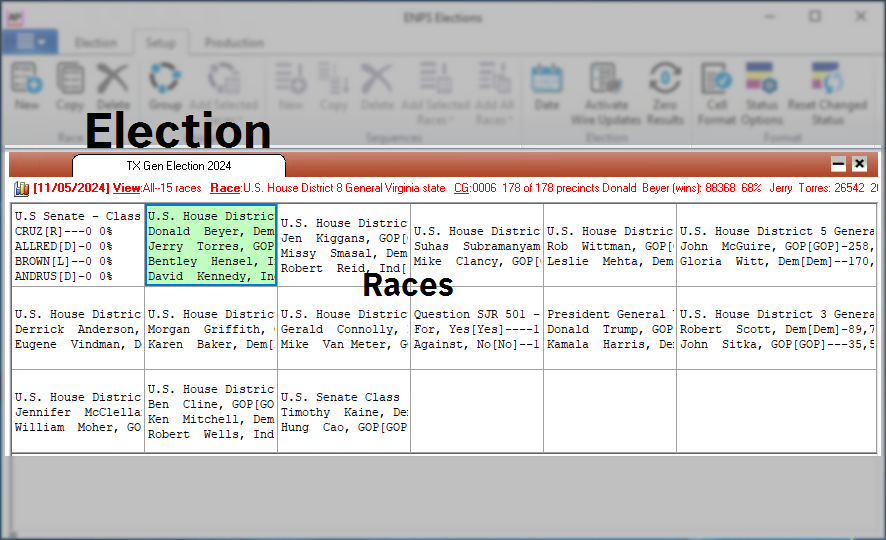Image resolution: width=886 pixels, height=540 pixels.
Task: Switch to the Setup ribbon tab
Action: point(160,43)
